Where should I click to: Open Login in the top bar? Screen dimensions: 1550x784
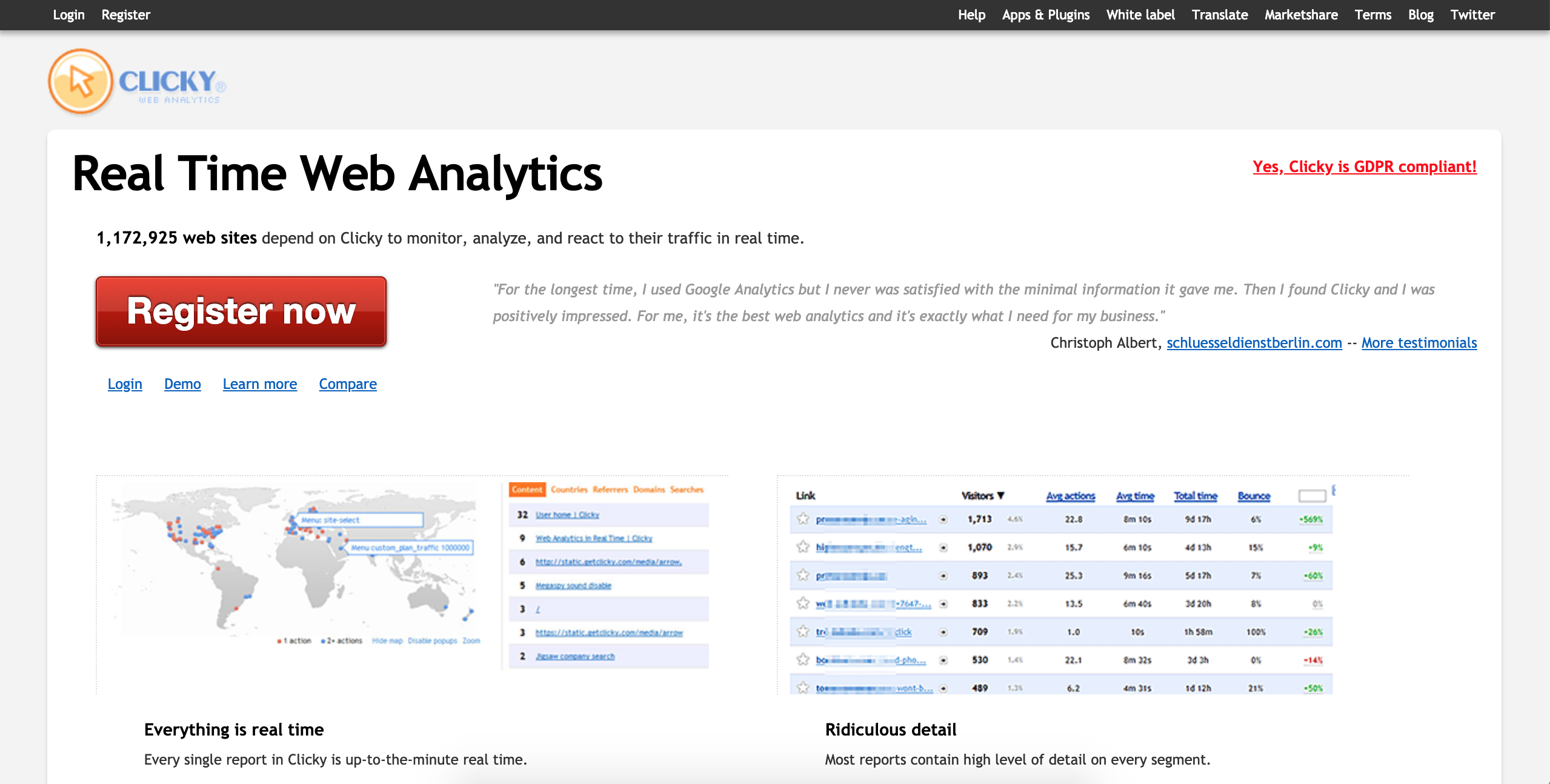(68, 15)
